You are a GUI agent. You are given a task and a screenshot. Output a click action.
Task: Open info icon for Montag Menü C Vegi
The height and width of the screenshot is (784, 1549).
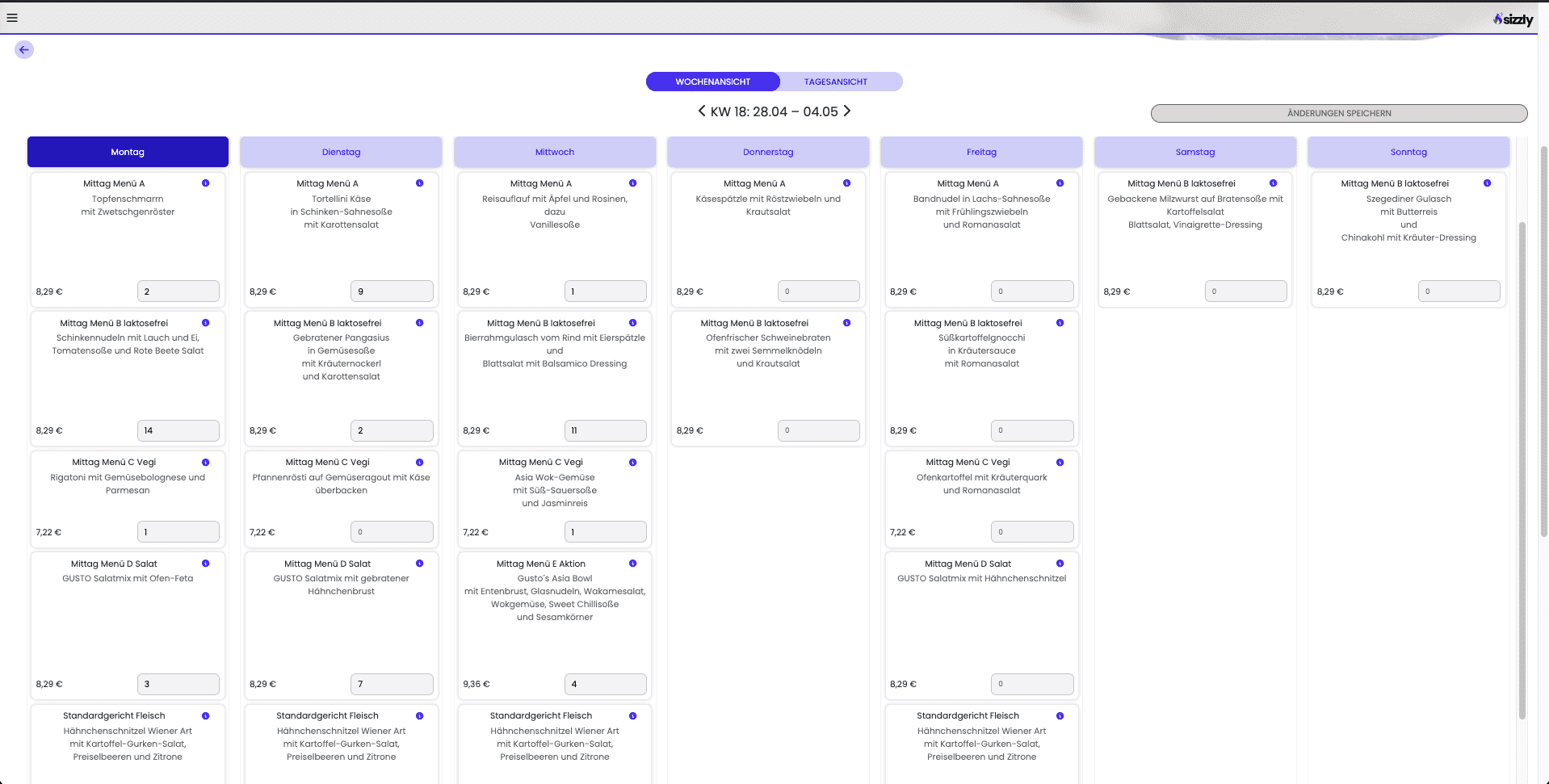(x=206, y=463)
